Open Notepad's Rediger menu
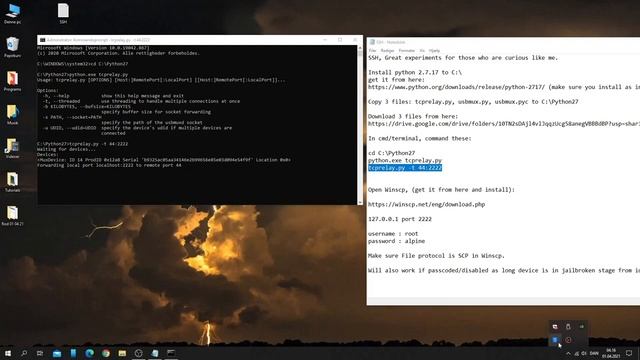The width and height of the screenshot is (640, 360). point(387,51)
